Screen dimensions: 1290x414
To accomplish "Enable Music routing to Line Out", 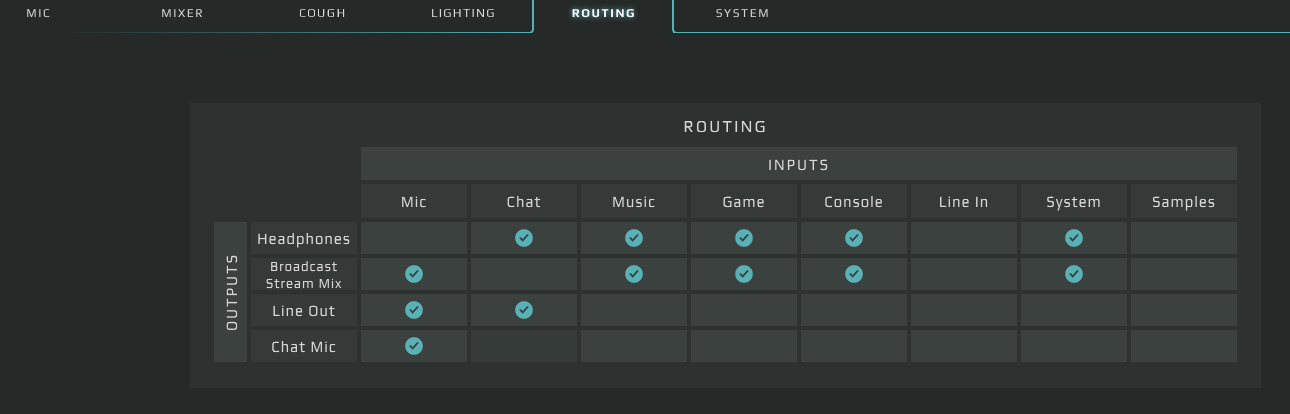I will click(634, 310).
